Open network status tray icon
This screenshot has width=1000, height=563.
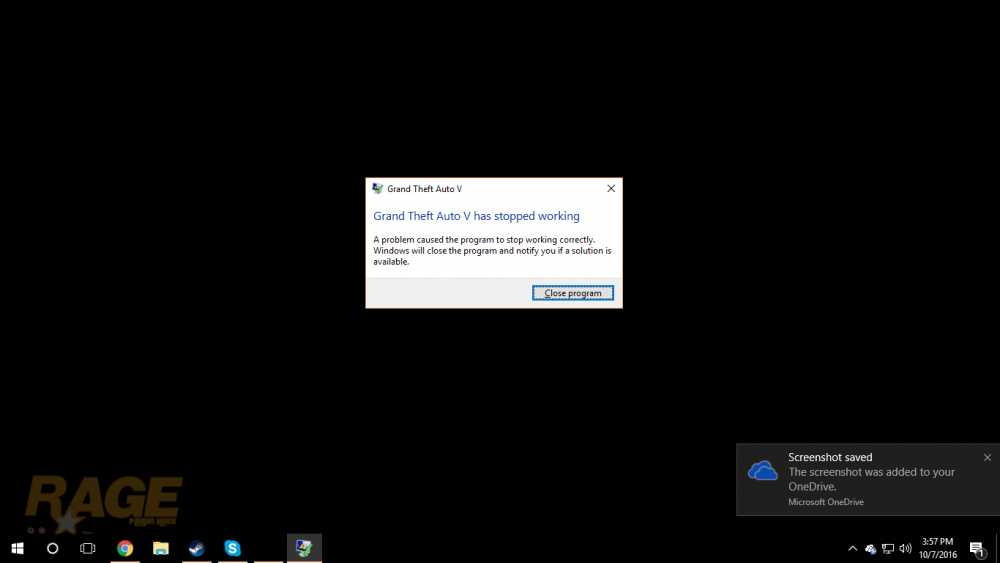click(x=888, y=548)
